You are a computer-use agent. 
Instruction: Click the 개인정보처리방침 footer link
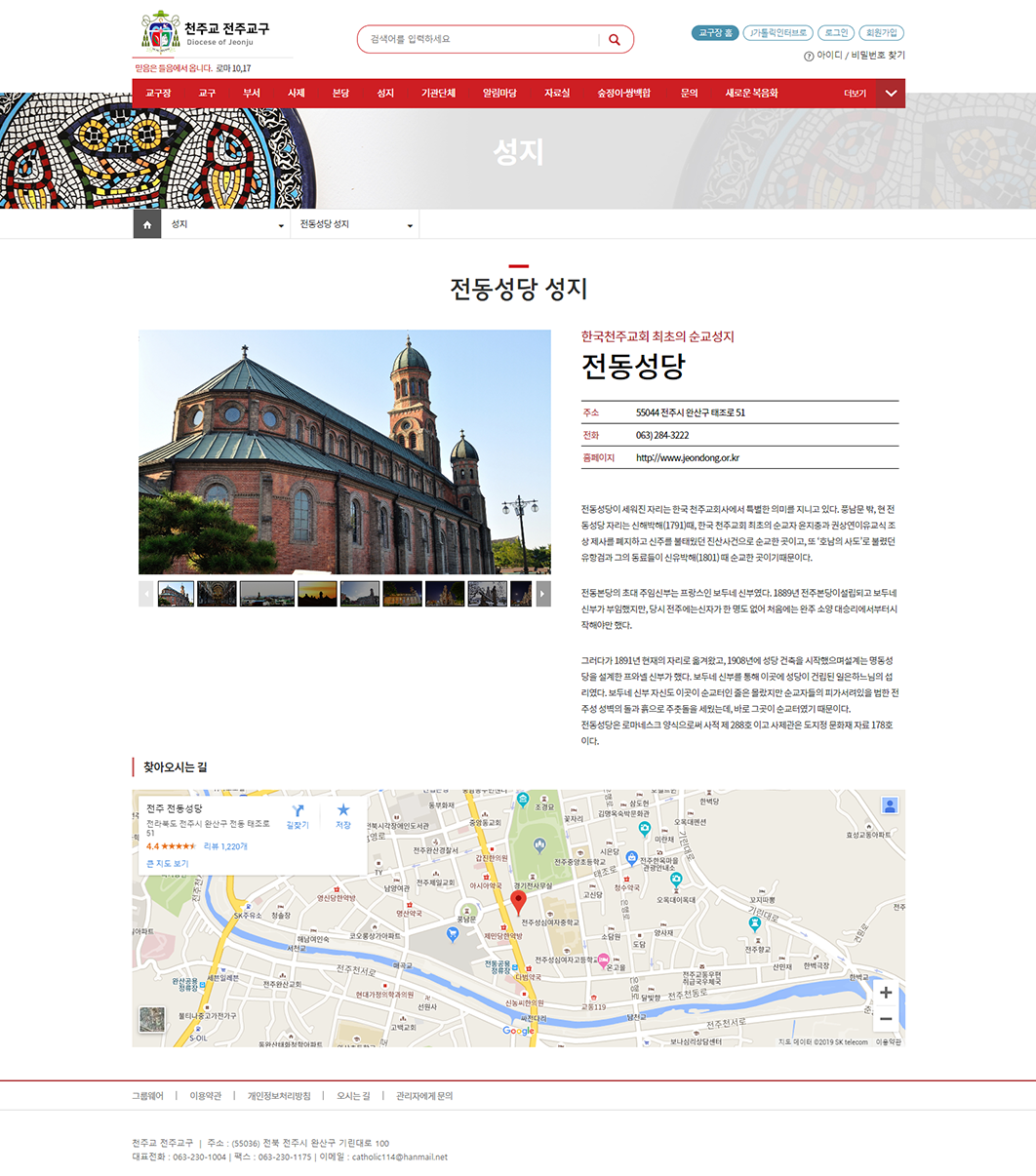tap(279, 1096)
